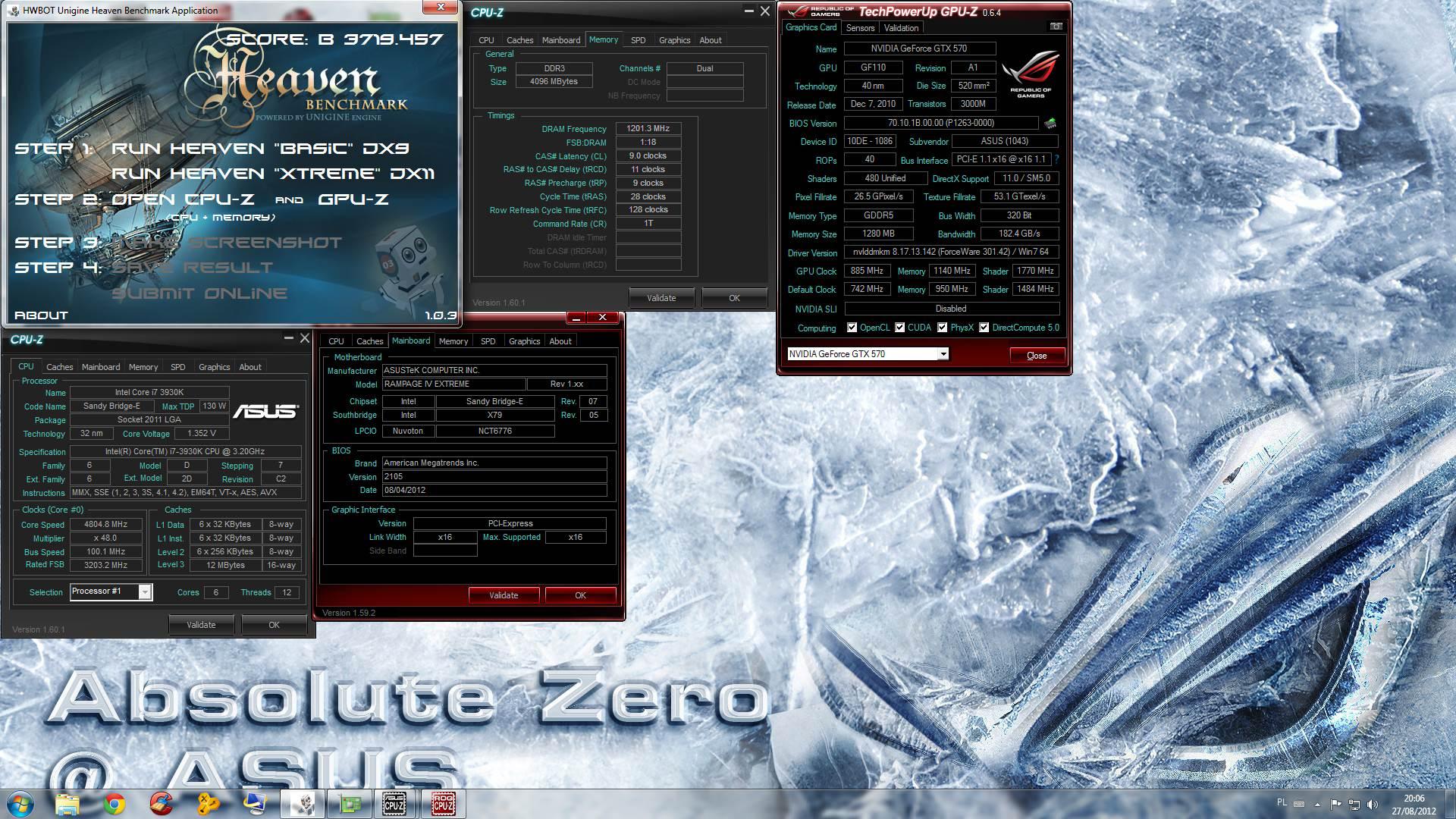Image resolution: width=1456 pixels, height=819 pixels.
Task: Click the Memory Size 1280 MB field in GPU-Z
Action: (878, 234)
